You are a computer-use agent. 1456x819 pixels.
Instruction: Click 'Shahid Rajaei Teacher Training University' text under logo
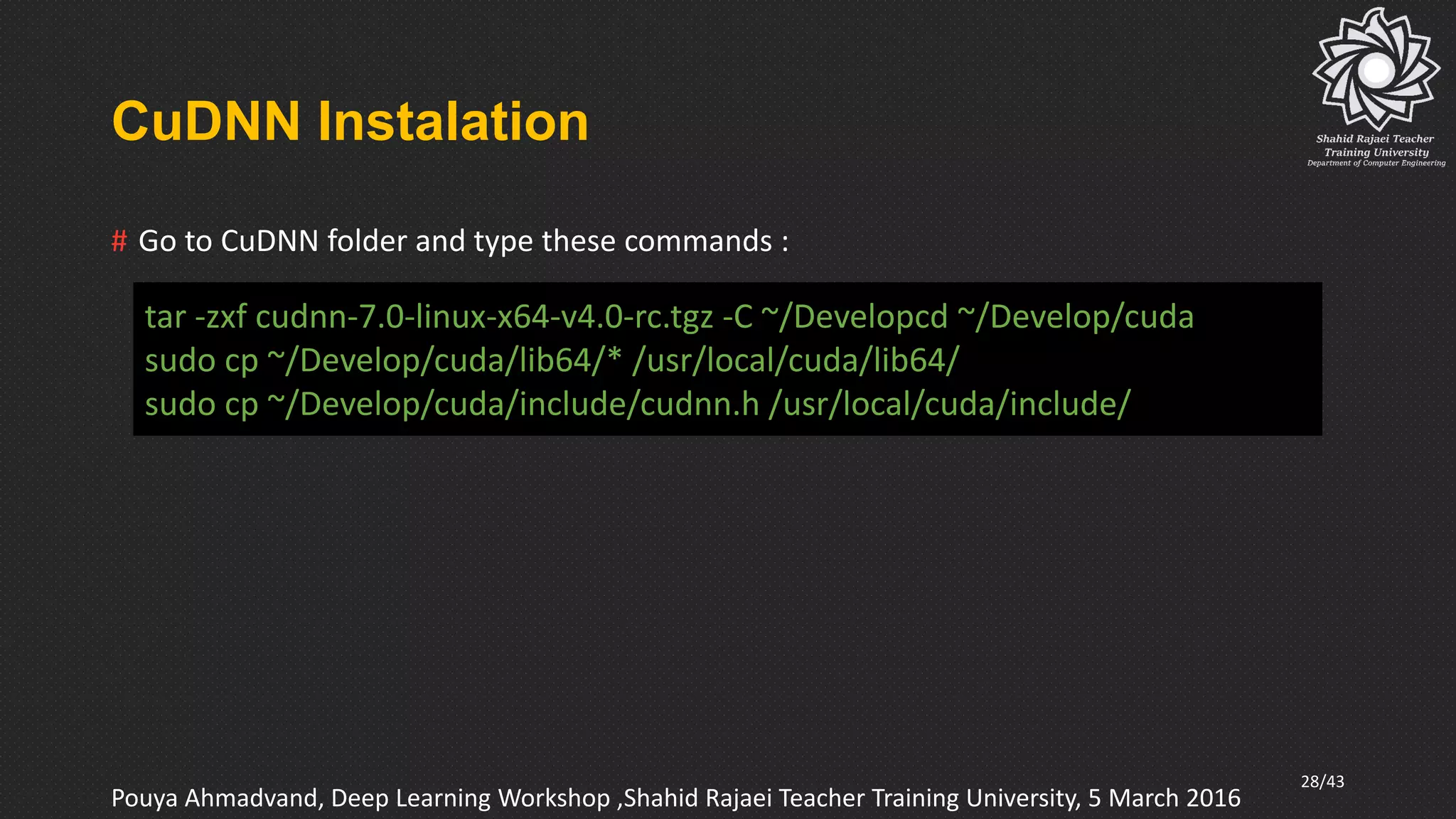pyautogui.click(x=1376, y=145)
